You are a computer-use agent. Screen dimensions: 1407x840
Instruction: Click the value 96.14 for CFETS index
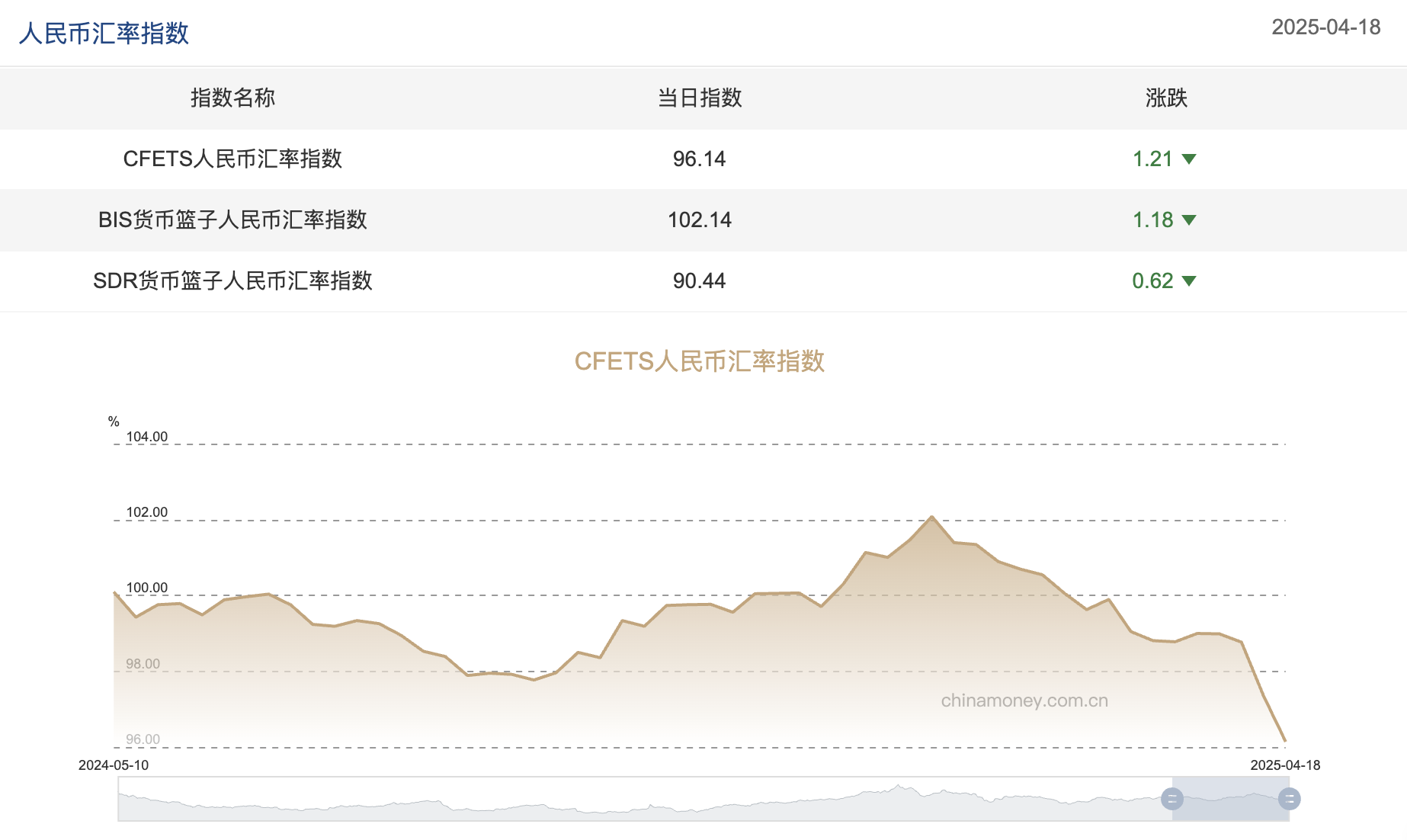point(700,159)
